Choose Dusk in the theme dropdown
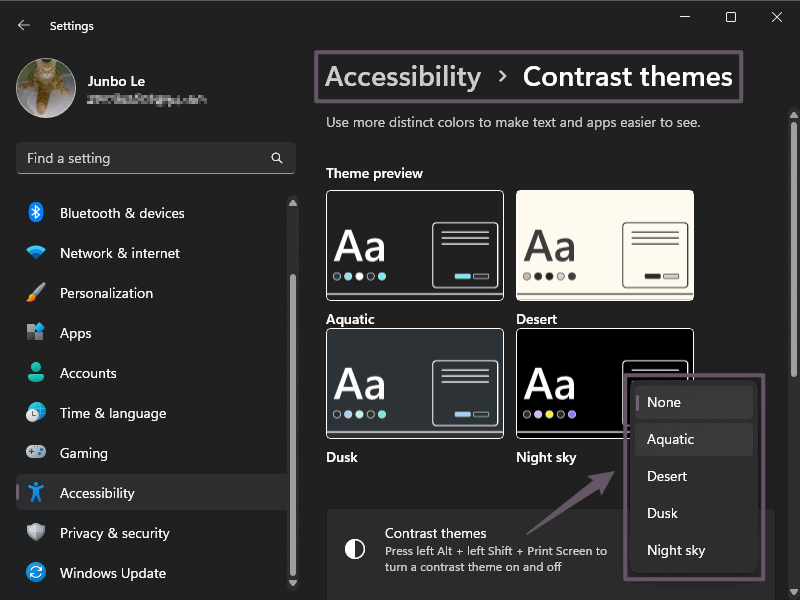 coord(694,513)
